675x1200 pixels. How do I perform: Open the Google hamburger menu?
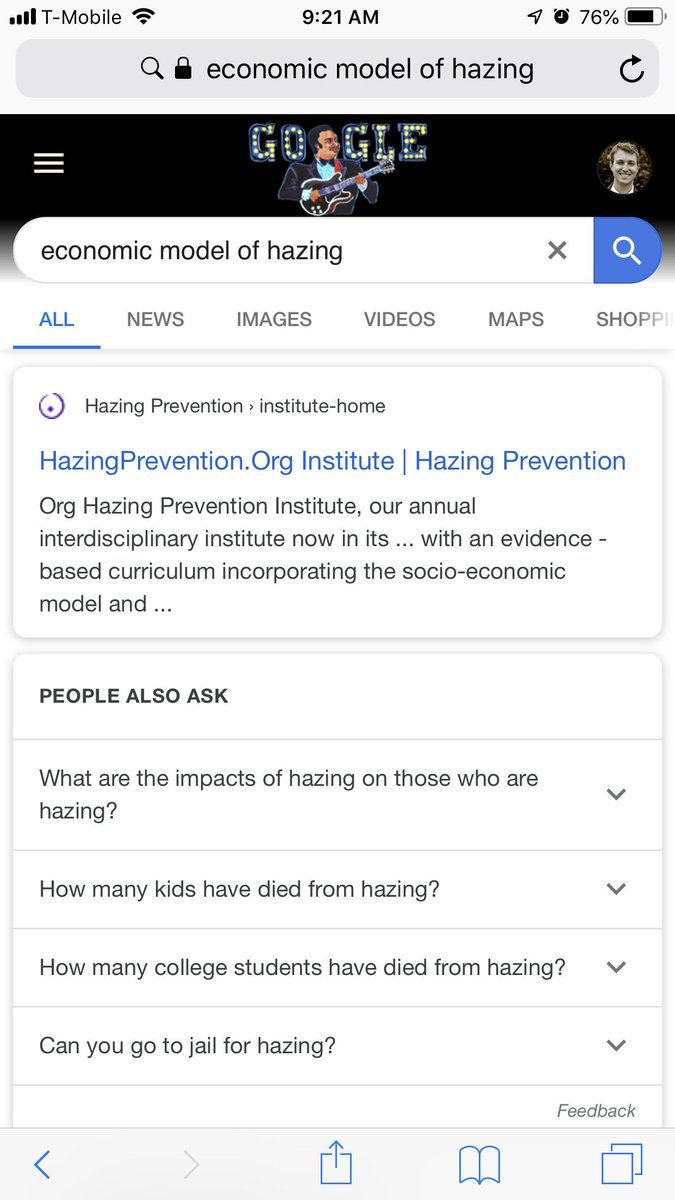(49, 163)
